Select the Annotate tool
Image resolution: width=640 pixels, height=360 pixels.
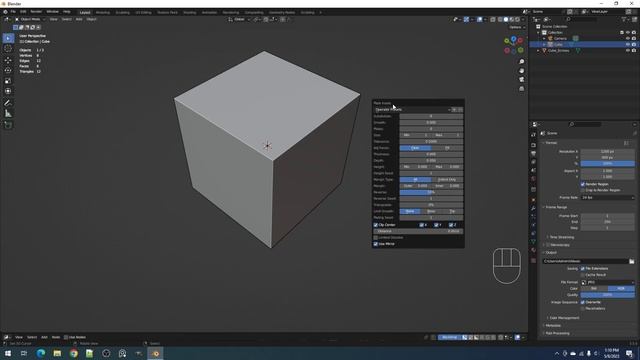8,103
